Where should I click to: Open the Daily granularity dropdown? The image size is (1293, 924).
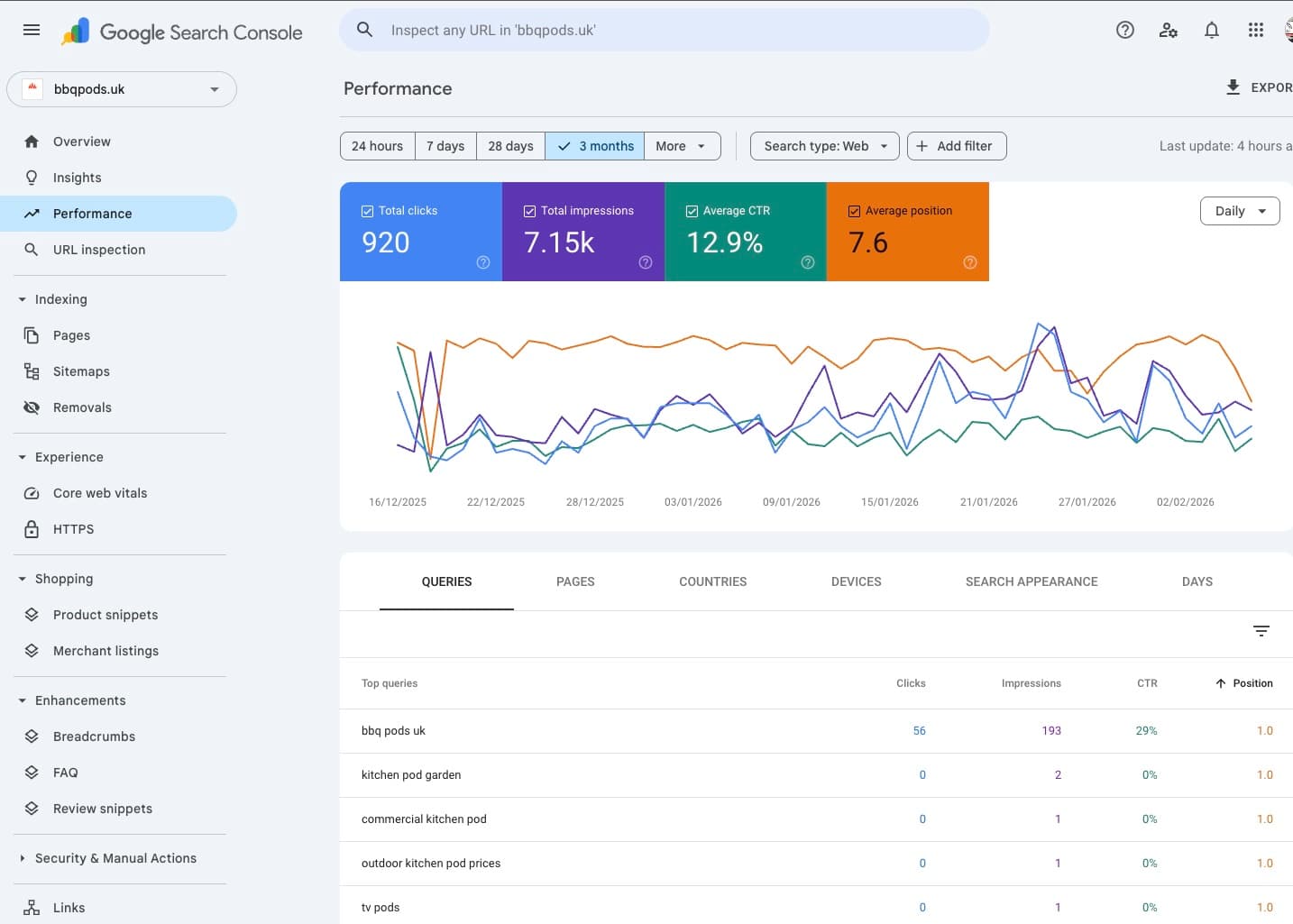point(1240,210)
